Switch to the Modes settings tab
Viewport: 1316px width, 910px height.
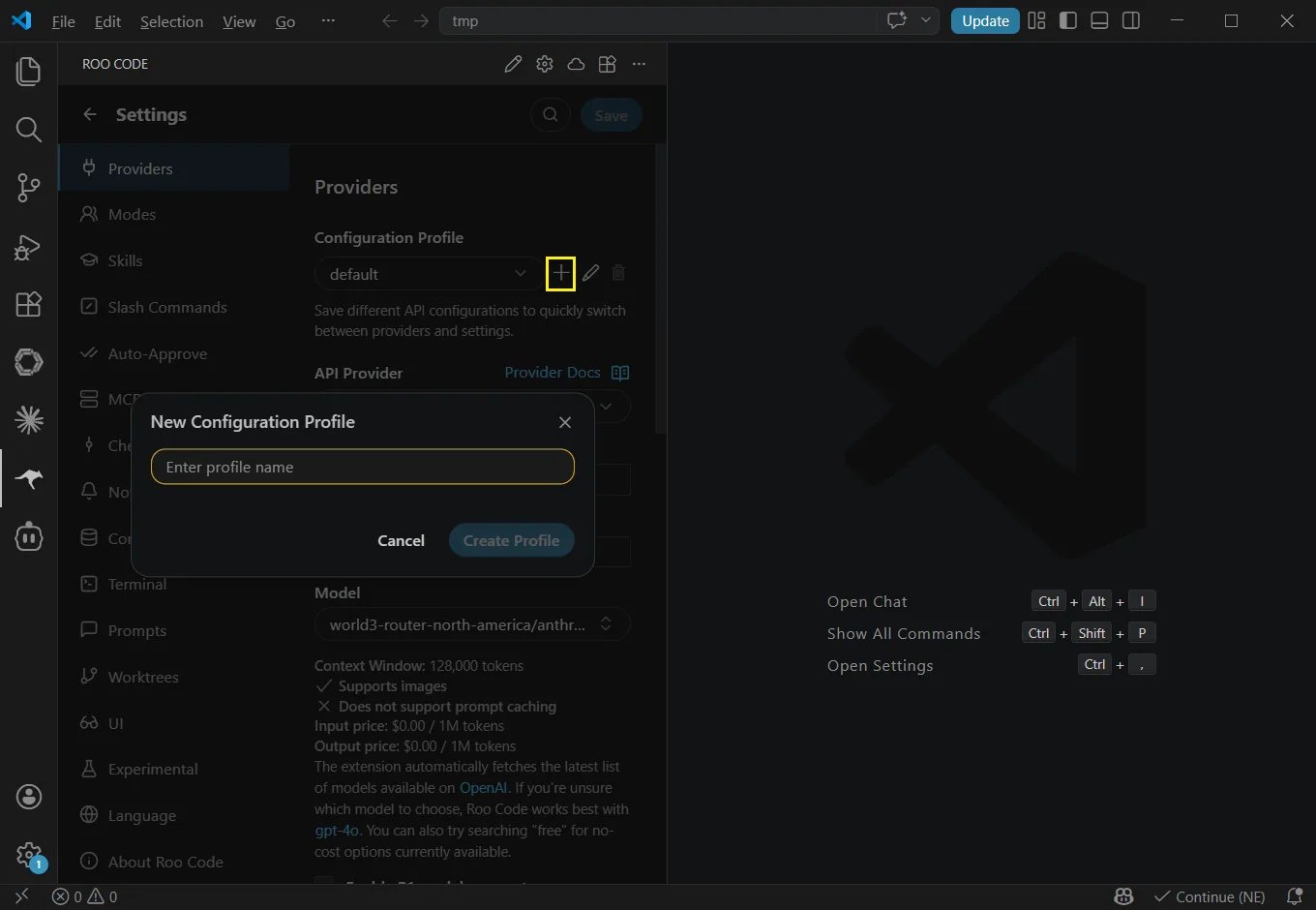coord(174,214)
